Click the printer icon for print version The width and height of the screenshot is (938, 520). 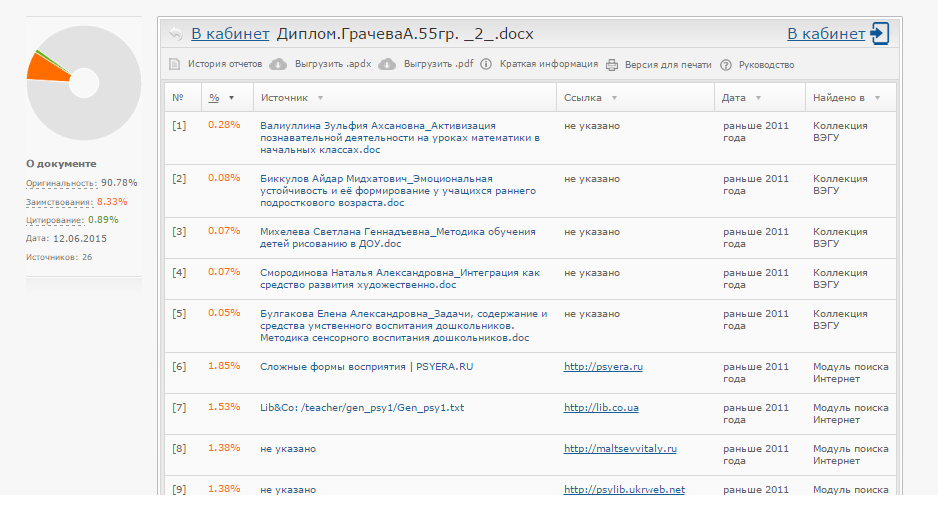click(612, 65)
